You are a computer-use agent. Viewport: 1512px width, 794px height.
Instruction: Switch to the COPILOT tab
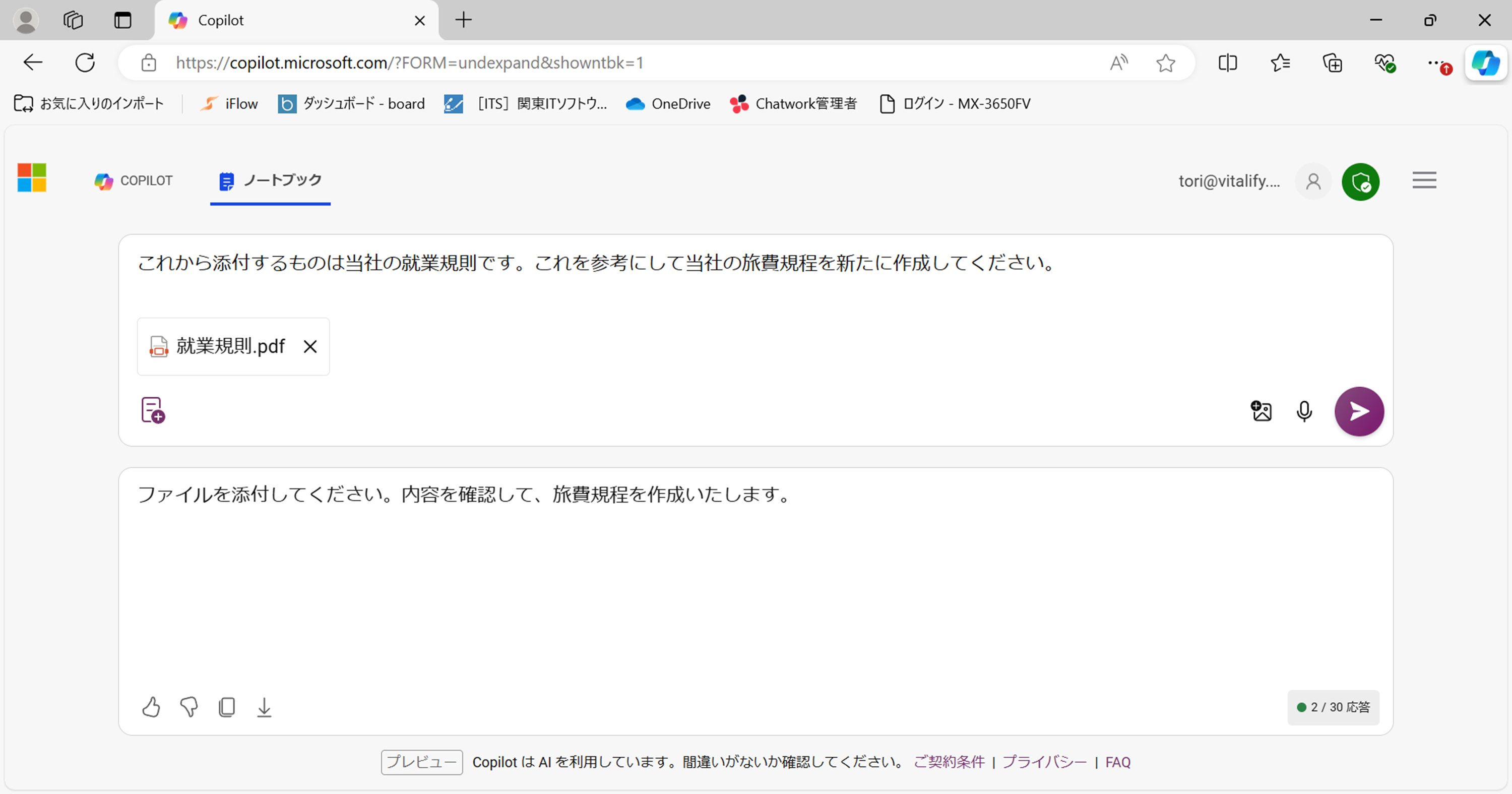tap(134, 181)
